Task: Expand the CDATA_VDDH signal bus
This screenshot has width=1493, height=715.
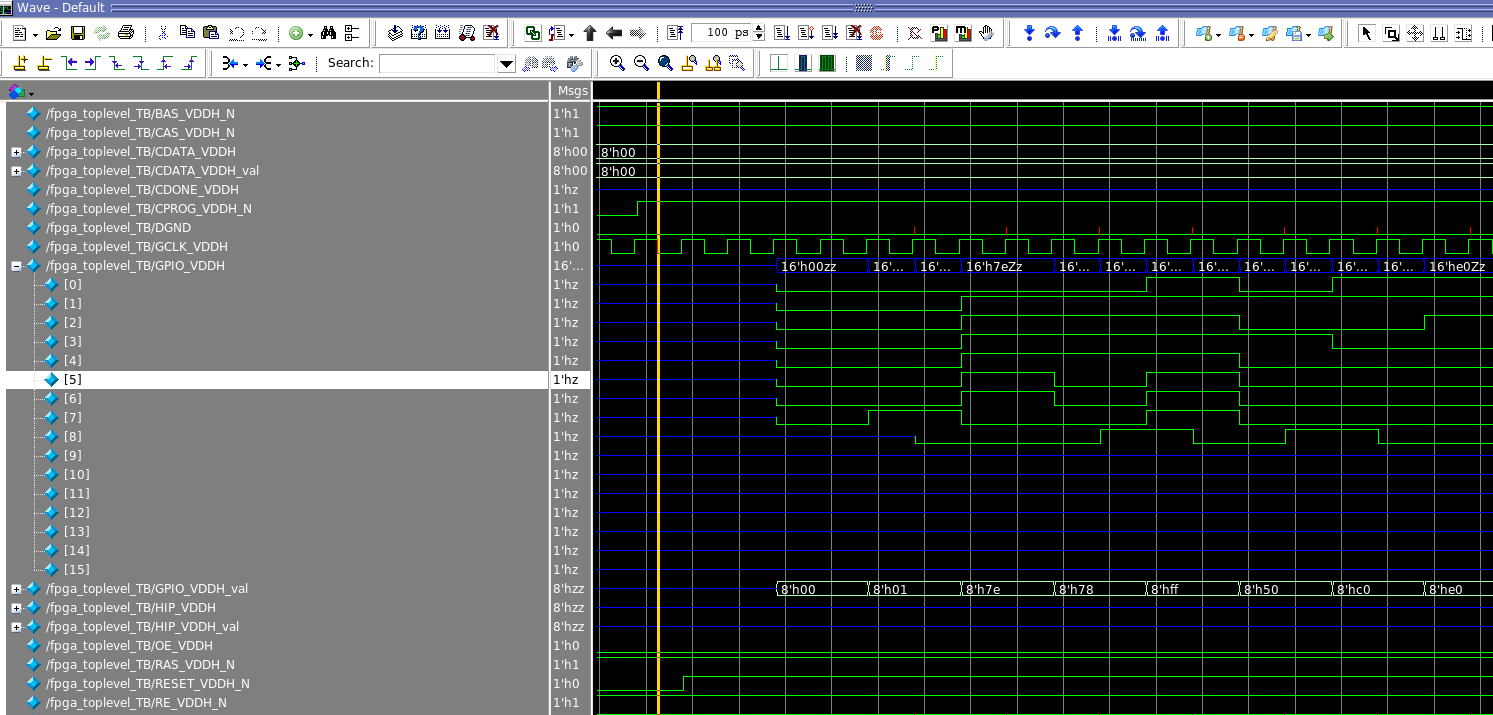Action: [x=16, y=152]
